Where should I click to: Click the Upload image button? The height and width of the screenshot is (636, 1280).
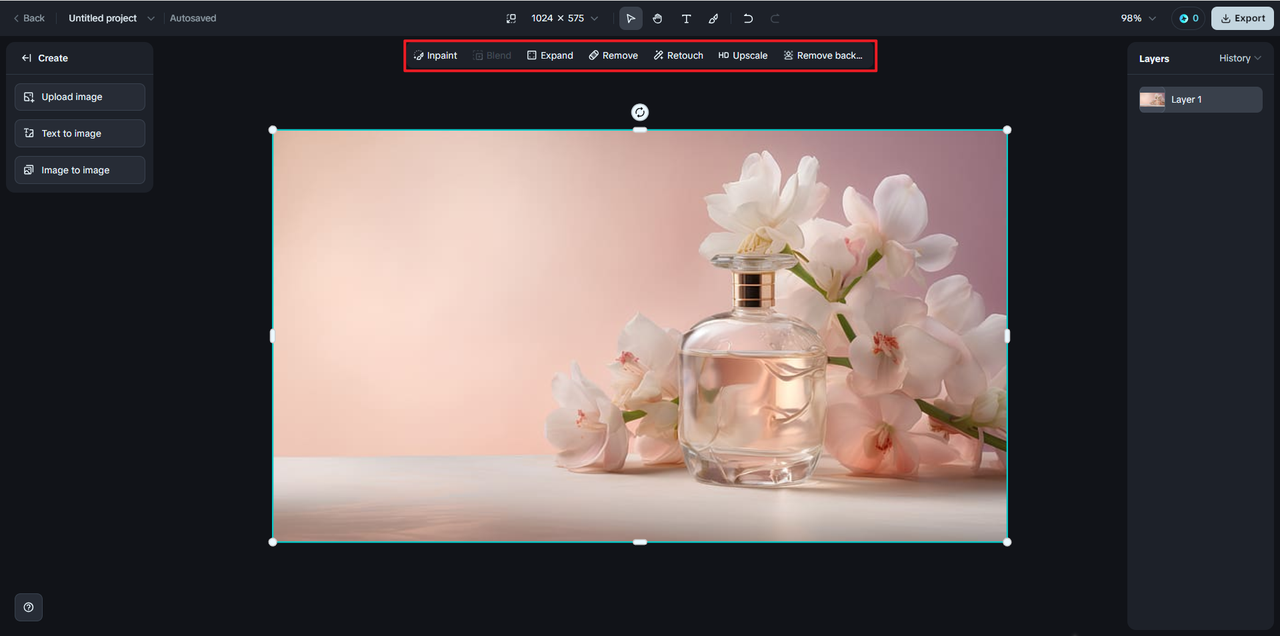[80, 97]
